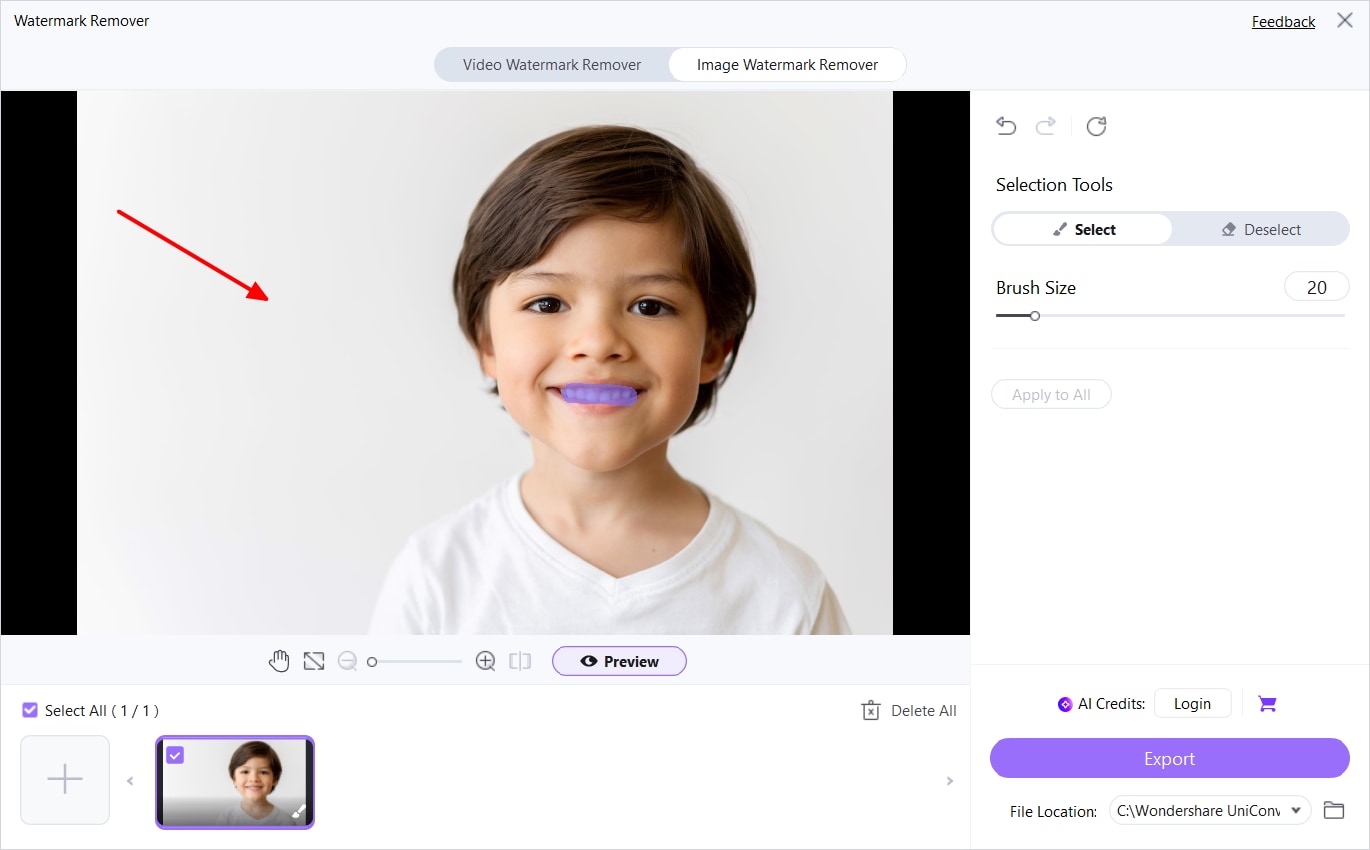This screenshot has height=850, width=1370.
Task: Open the file location folder icon
Action: 1333,810
